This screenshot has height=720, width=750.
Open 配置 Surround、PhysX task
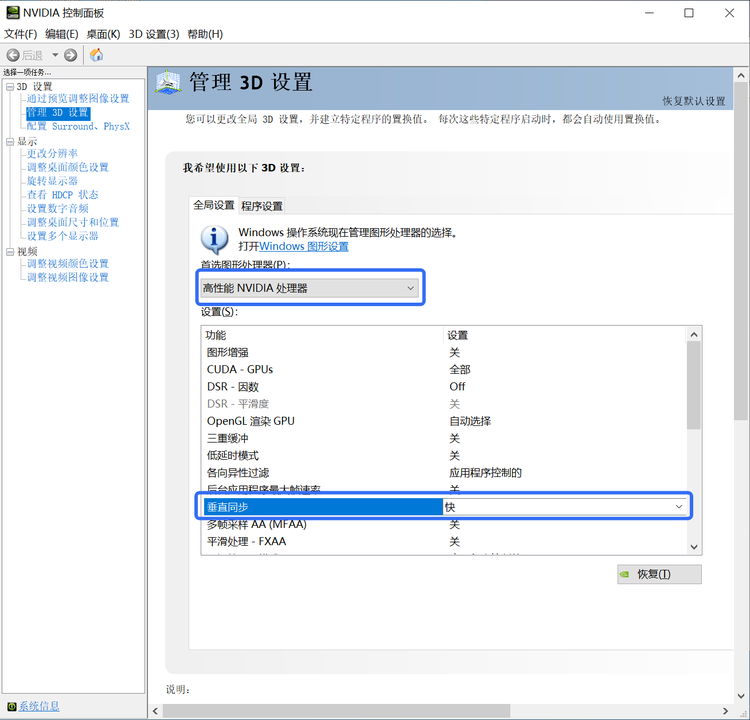(x=78, y=126)
